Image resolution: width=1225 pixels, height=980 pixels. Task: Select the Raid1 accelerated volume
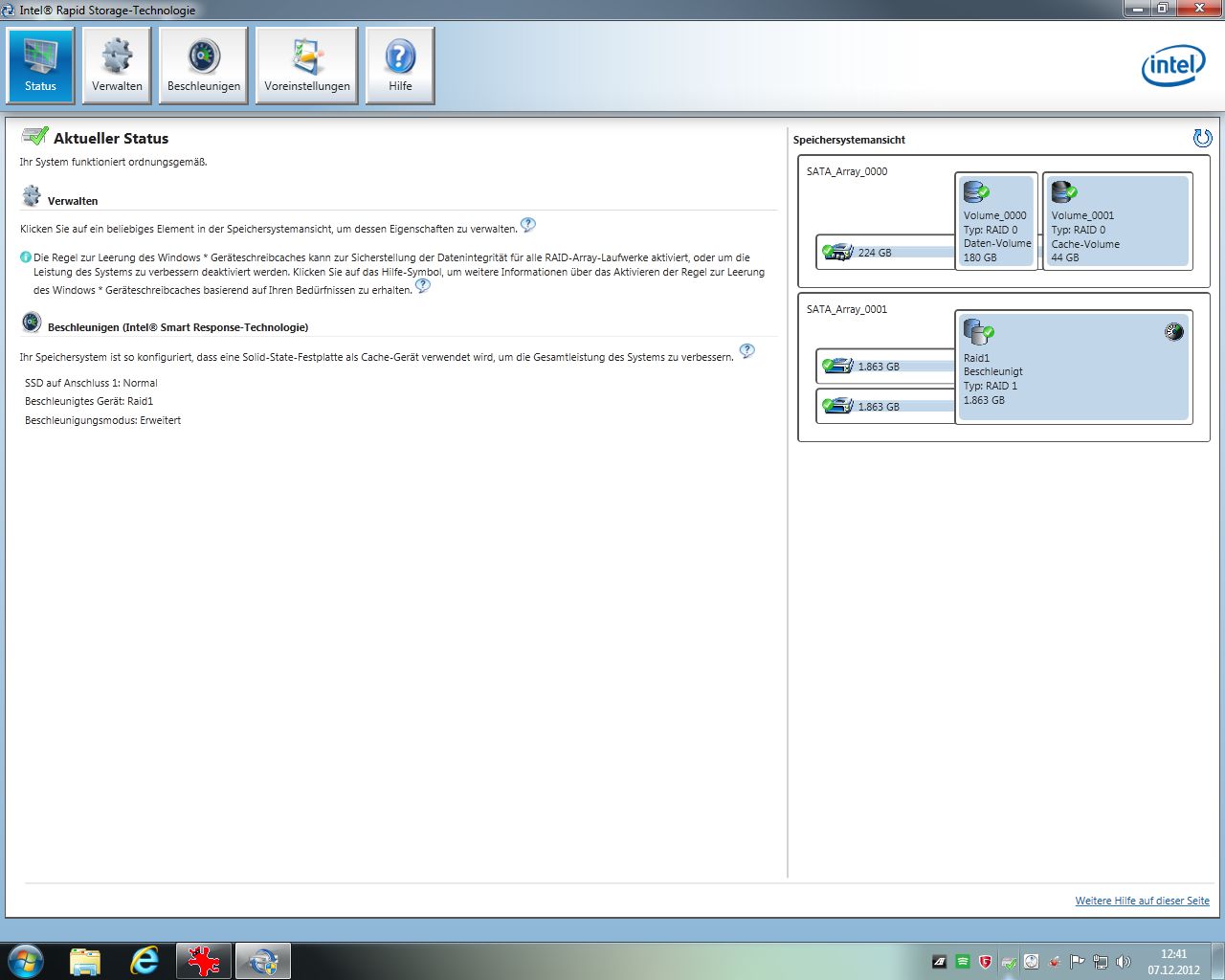1074,367
